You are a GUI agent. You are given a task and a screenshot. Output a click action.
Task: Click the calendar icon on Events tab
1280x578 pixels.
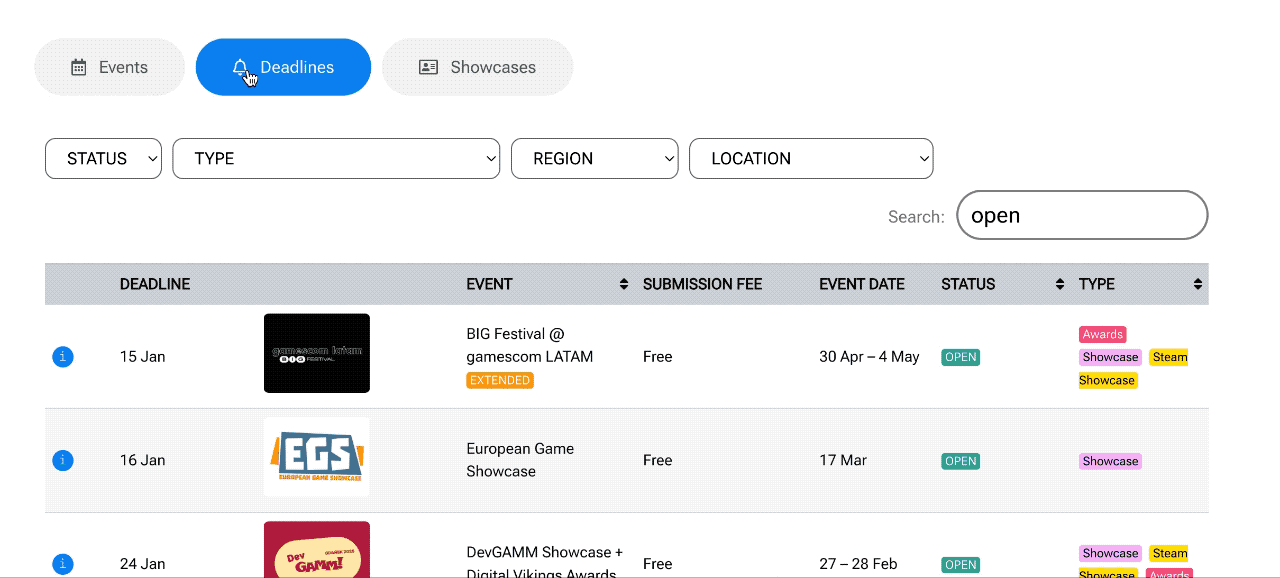[x=79, y=67]
